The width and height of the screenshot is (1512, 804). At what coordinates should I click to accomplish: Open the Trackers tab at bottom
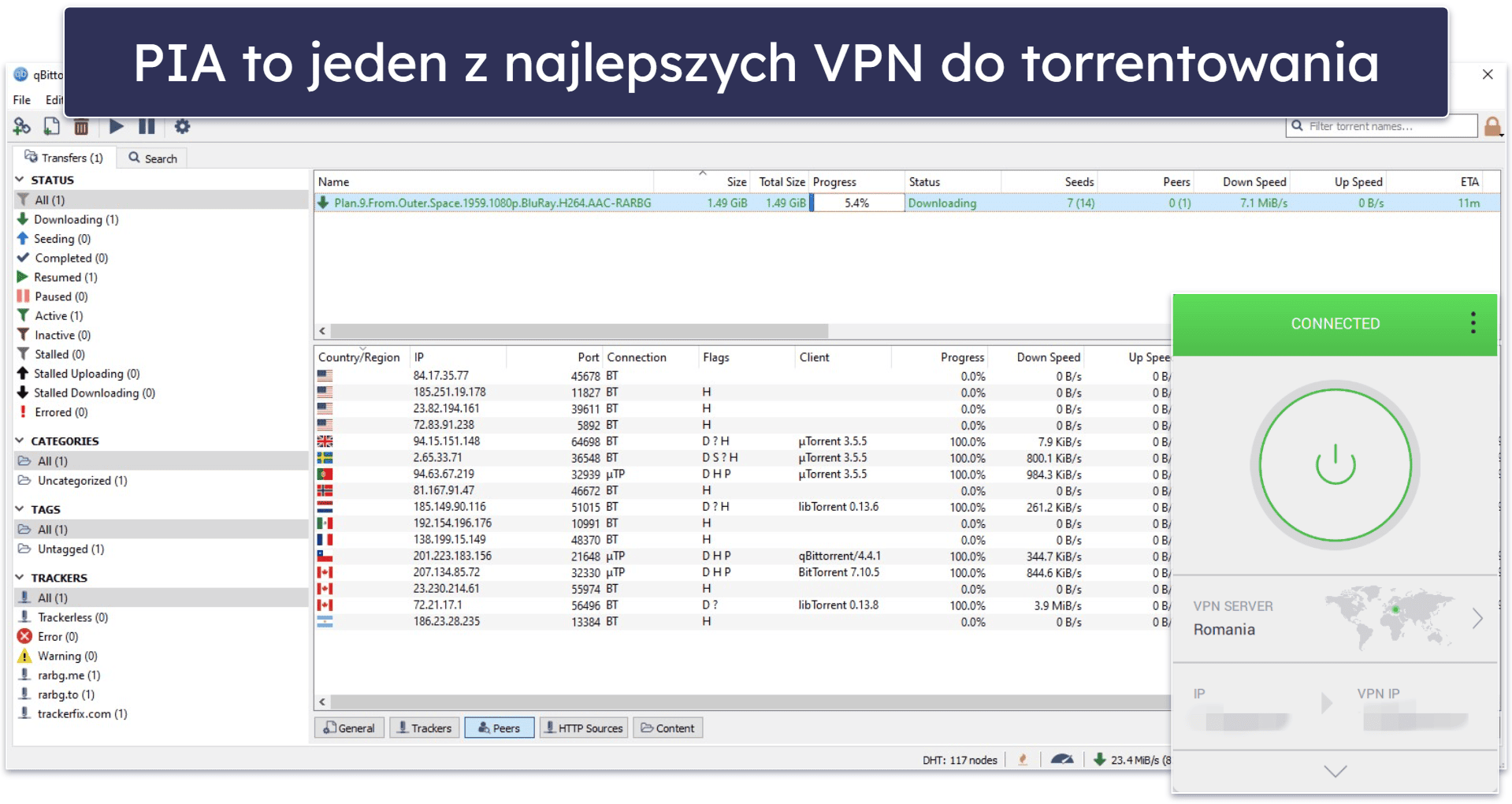(425, 728)
